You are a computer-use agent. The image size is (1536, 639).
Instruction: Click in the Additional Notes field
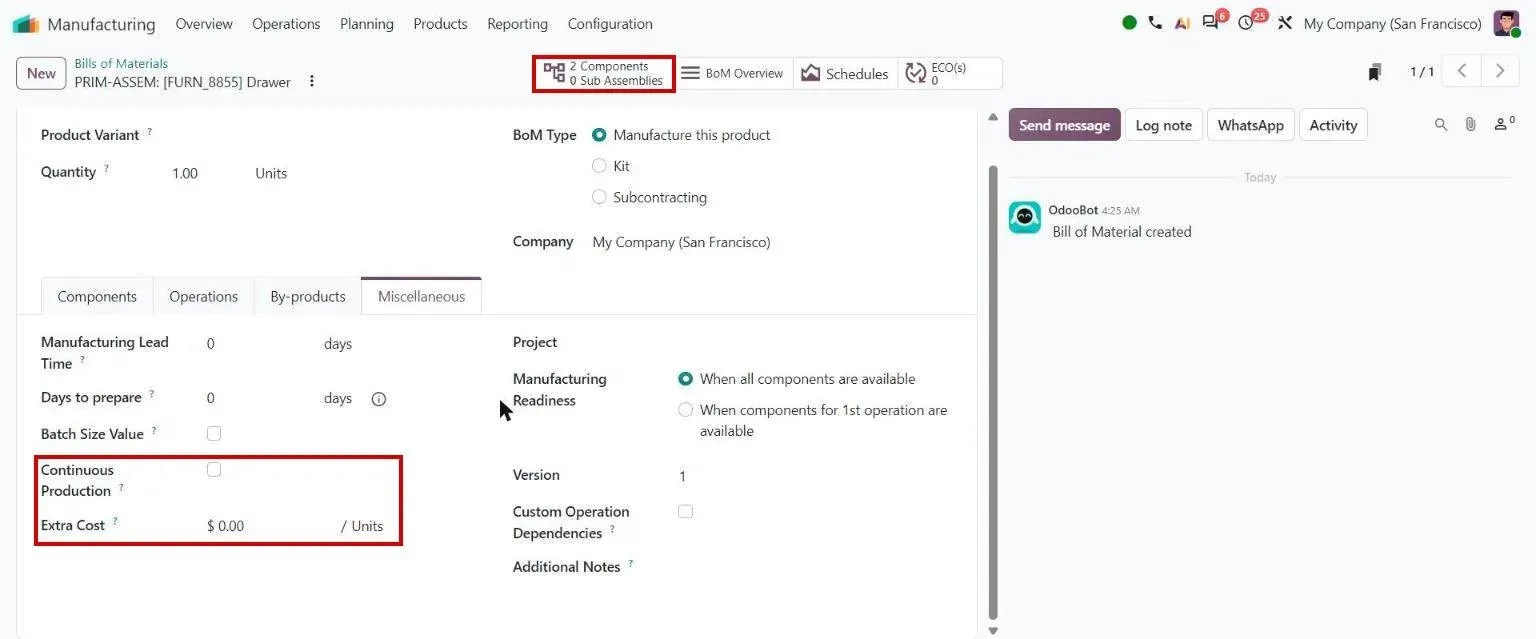click(x=815, y=567)
